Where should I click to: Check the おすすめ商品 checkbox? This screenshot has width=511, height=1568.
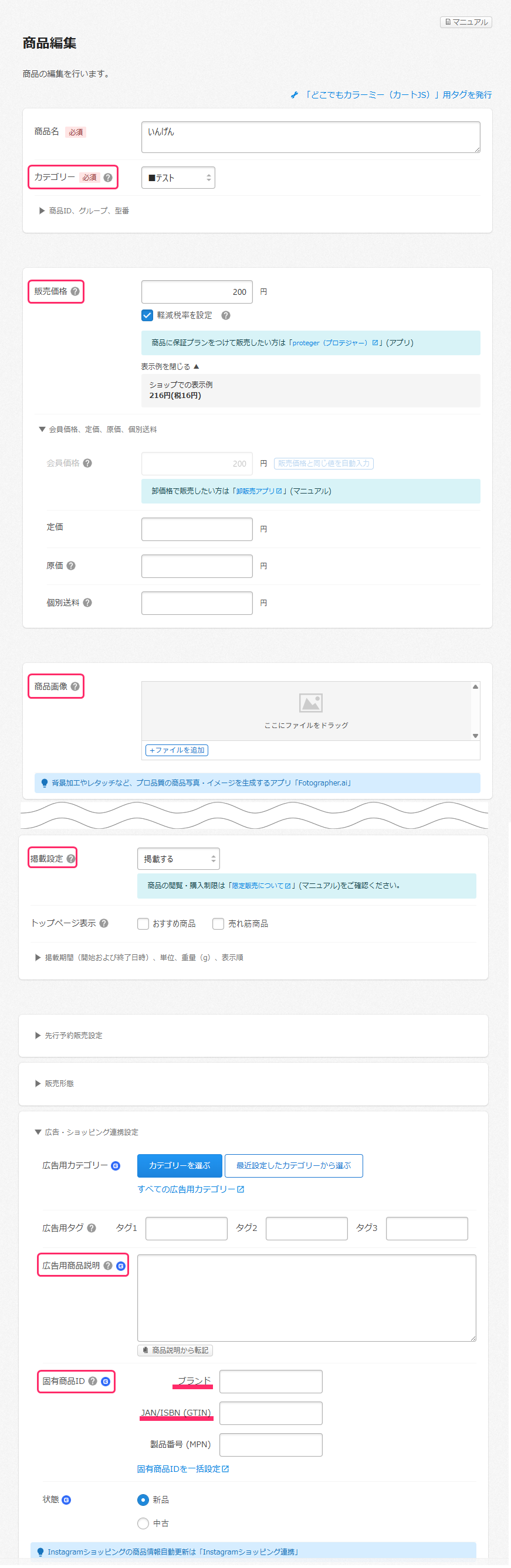[143, 924]
